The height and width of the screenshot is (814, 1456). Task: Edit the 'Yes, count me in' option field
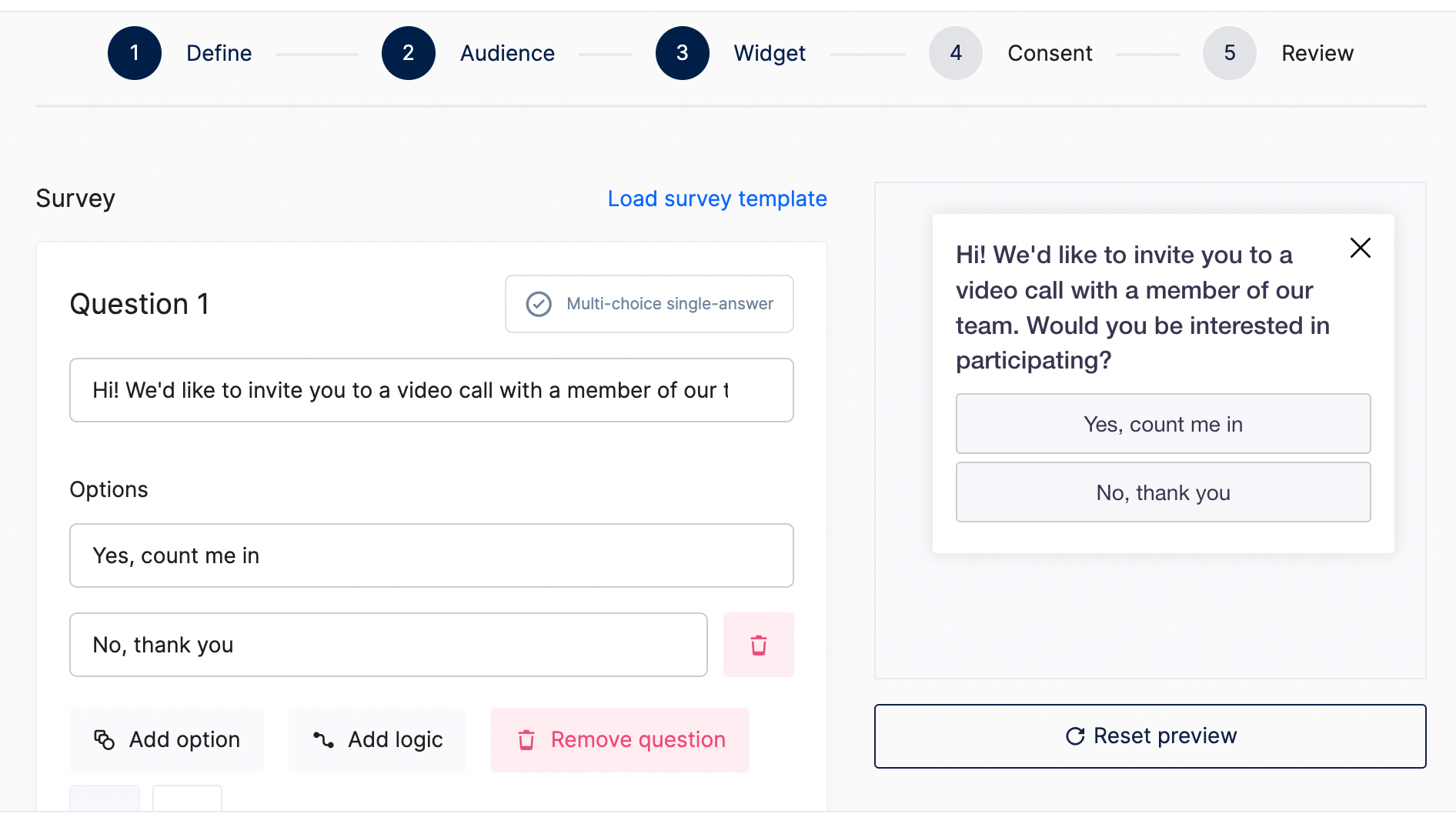click(431, 555)
